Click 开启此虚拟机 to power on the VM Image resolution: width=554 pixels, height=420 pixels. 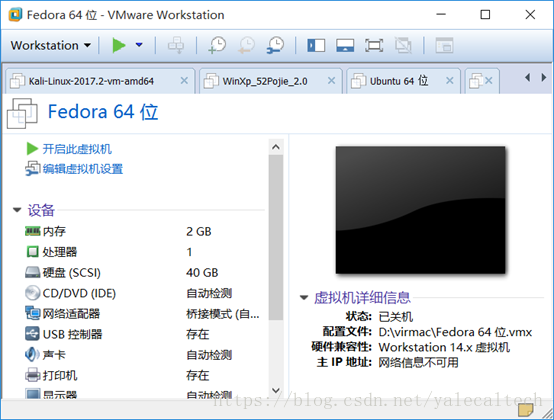pos(77,149)
